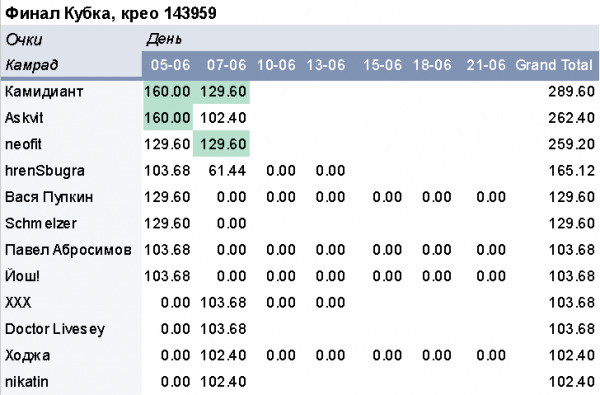Click neofit's 05-06 value 129.60

167,144
